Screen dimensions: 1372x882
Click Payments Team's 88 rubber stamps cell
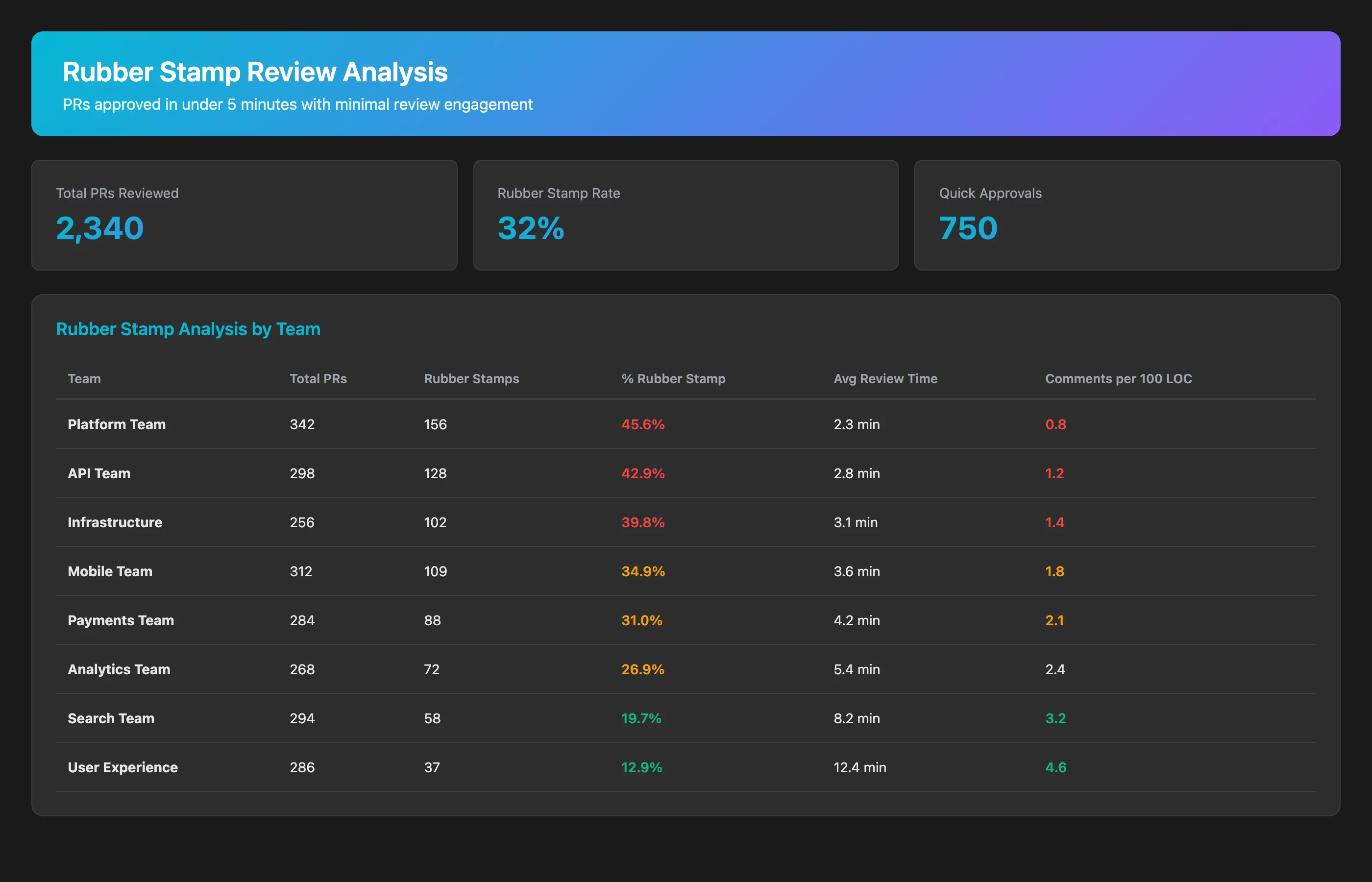coord(432,620)
